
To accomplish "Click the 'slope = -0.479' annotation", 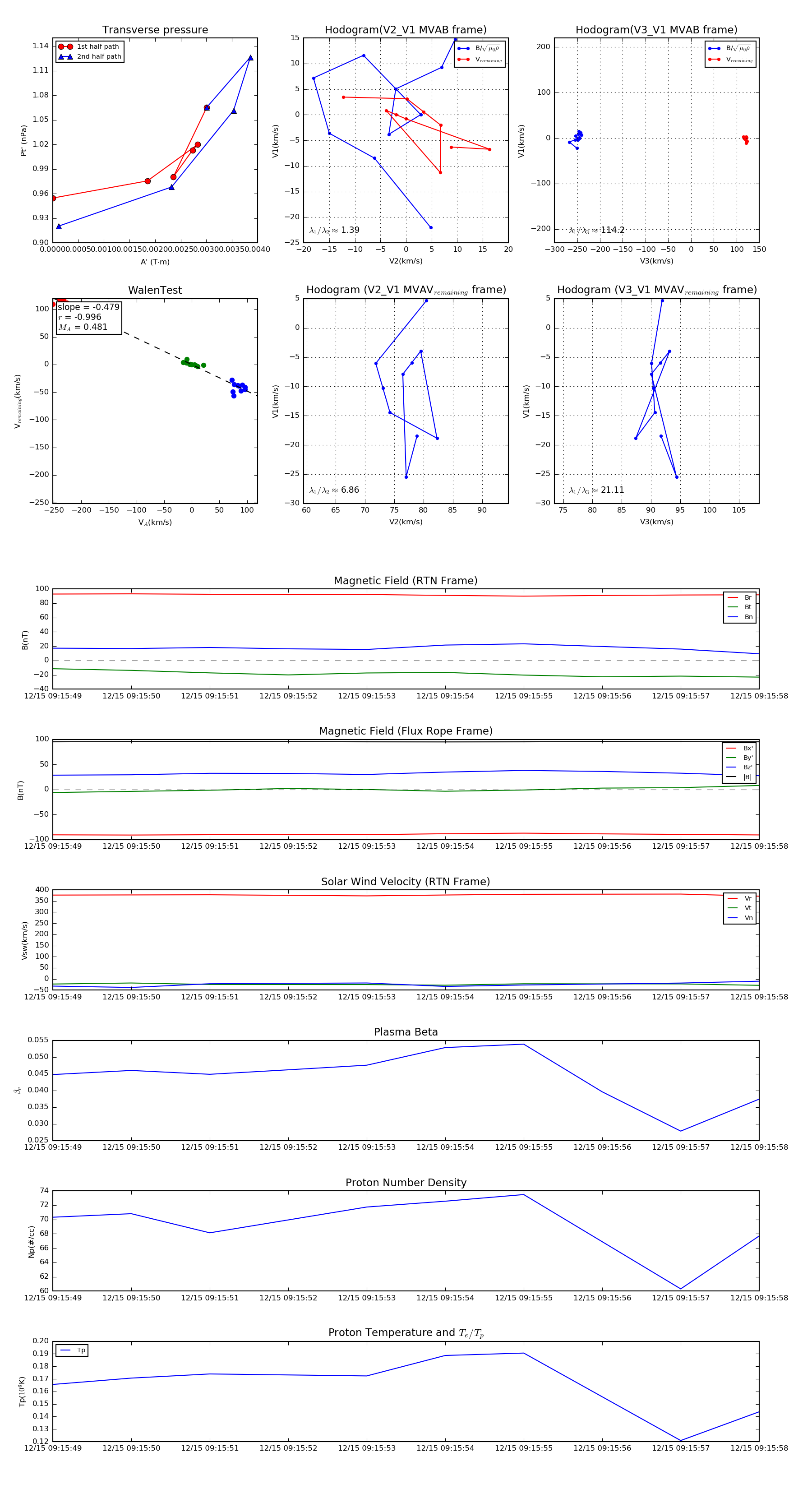I will (x=88, y=307).
